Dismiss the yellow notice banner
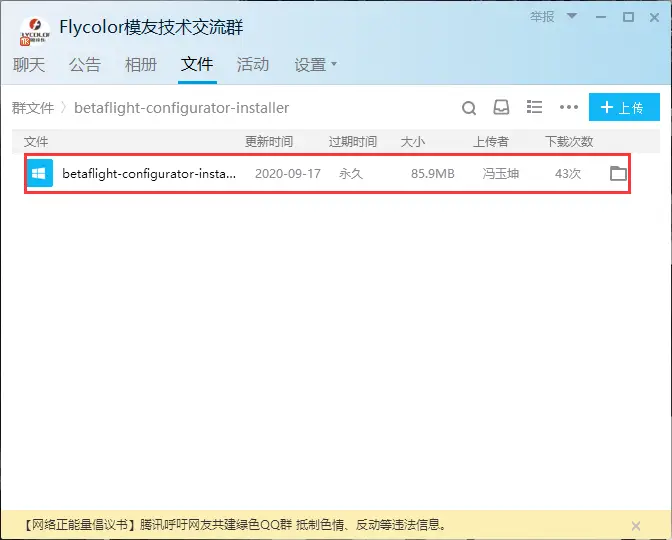 click(636, 525)
